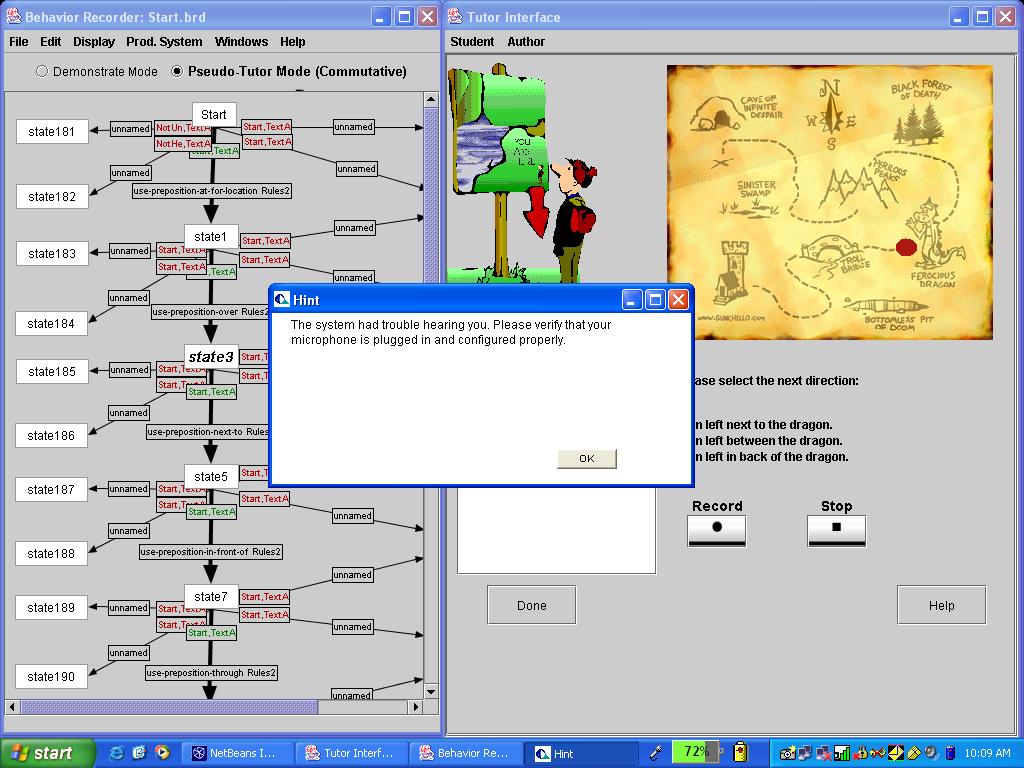
Task: Open the Prod. System menu
Action: point(164,42)
